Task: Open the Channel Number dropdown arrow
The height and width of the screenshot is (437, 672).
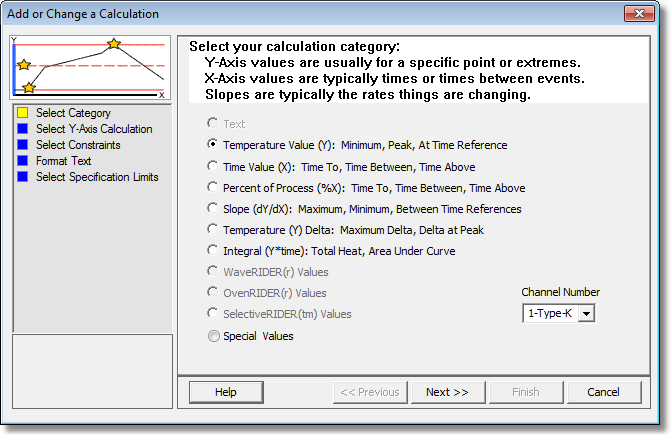Action: (x=586, y=314)
